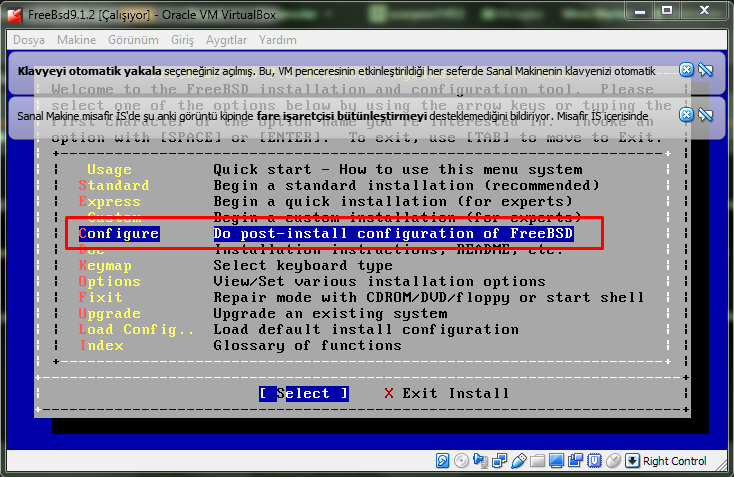Click the VirtualBox icon in the title bar

coord(15,15)
